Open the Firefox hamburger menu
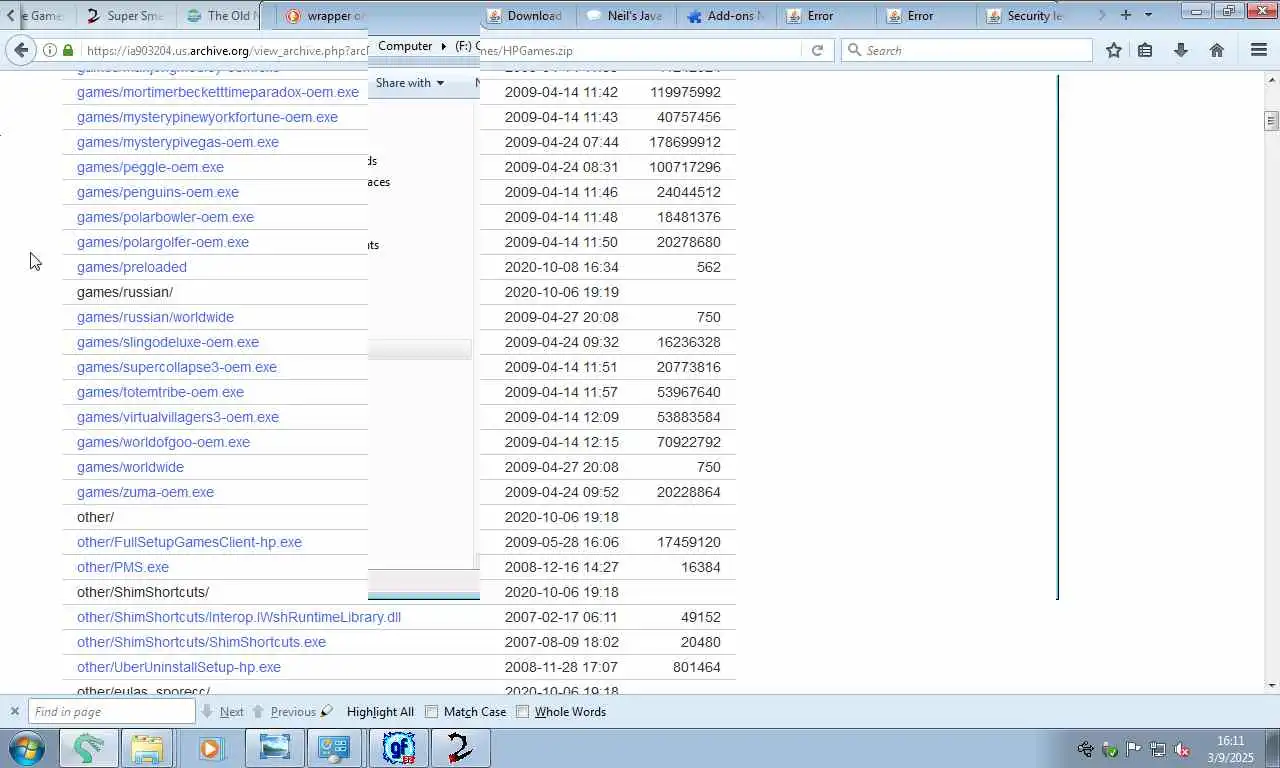Screen dimensions: 1280x768 (1259, 50)
